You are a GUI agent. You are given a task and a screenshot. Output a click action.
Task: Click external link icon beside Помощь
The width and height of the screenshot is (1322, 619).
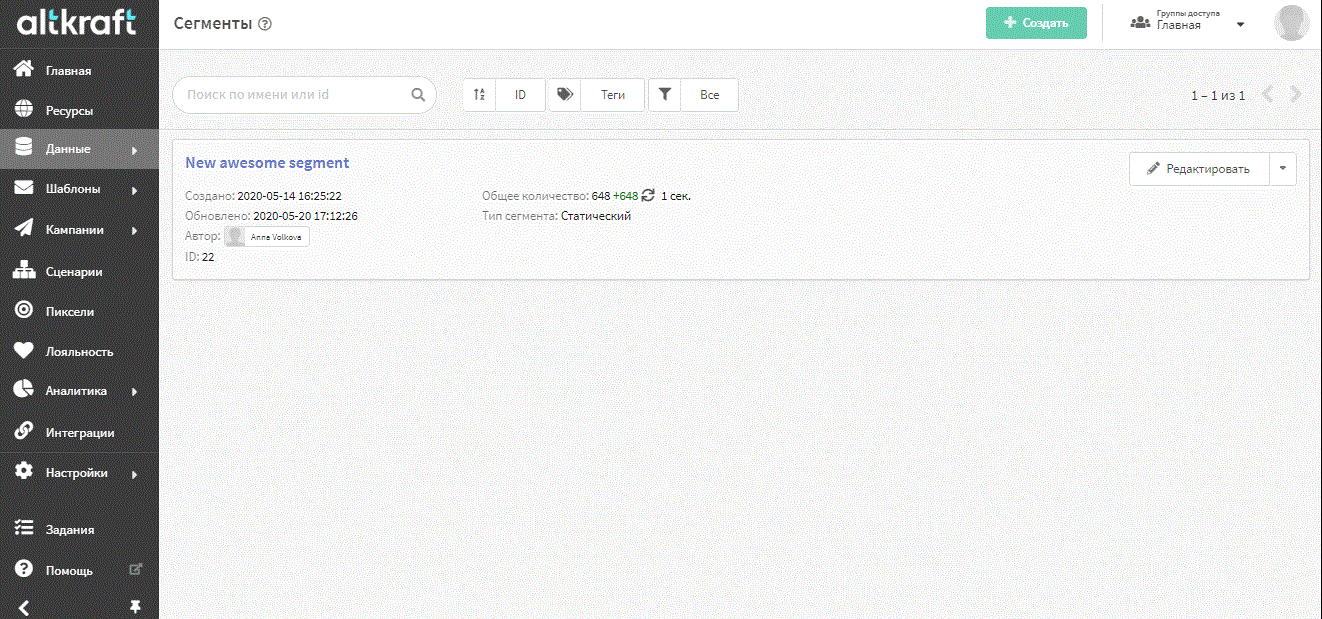click(x=136, y=569)
